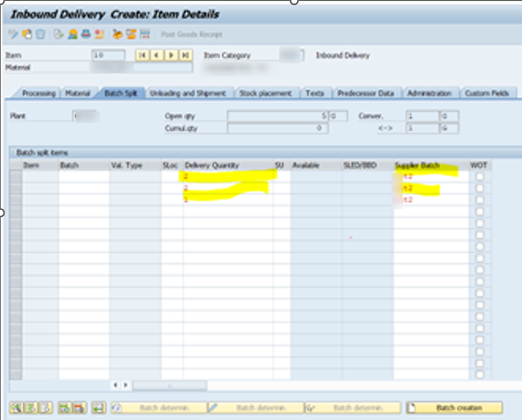Click the Cumul.qty field
Viewport: 522px width, 420px height.
point(278,128)
